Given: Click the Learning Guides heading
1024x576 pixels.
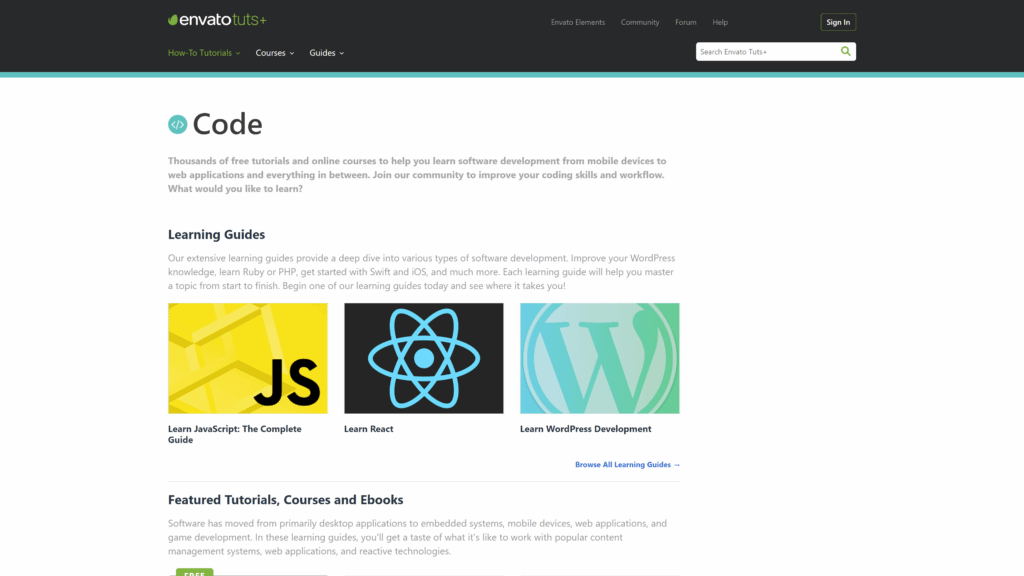Looking at the screenshot, I should click(216, 234).
